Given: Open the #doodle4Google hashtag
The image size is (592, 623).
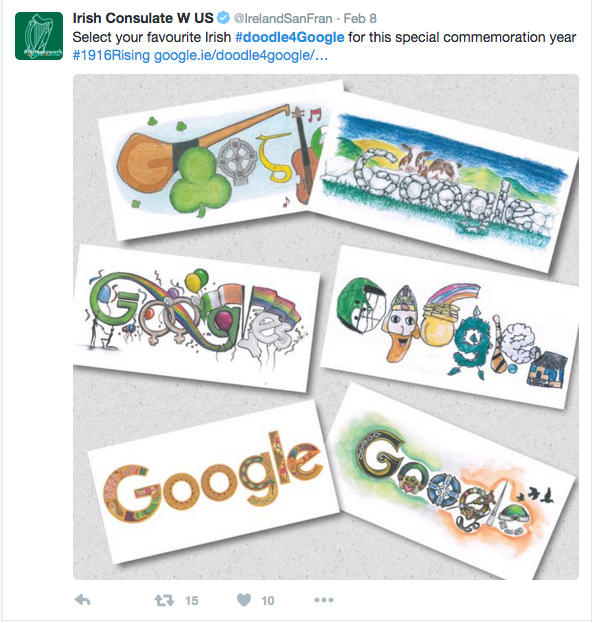Looking at the screenshot, I should [290, 37].
